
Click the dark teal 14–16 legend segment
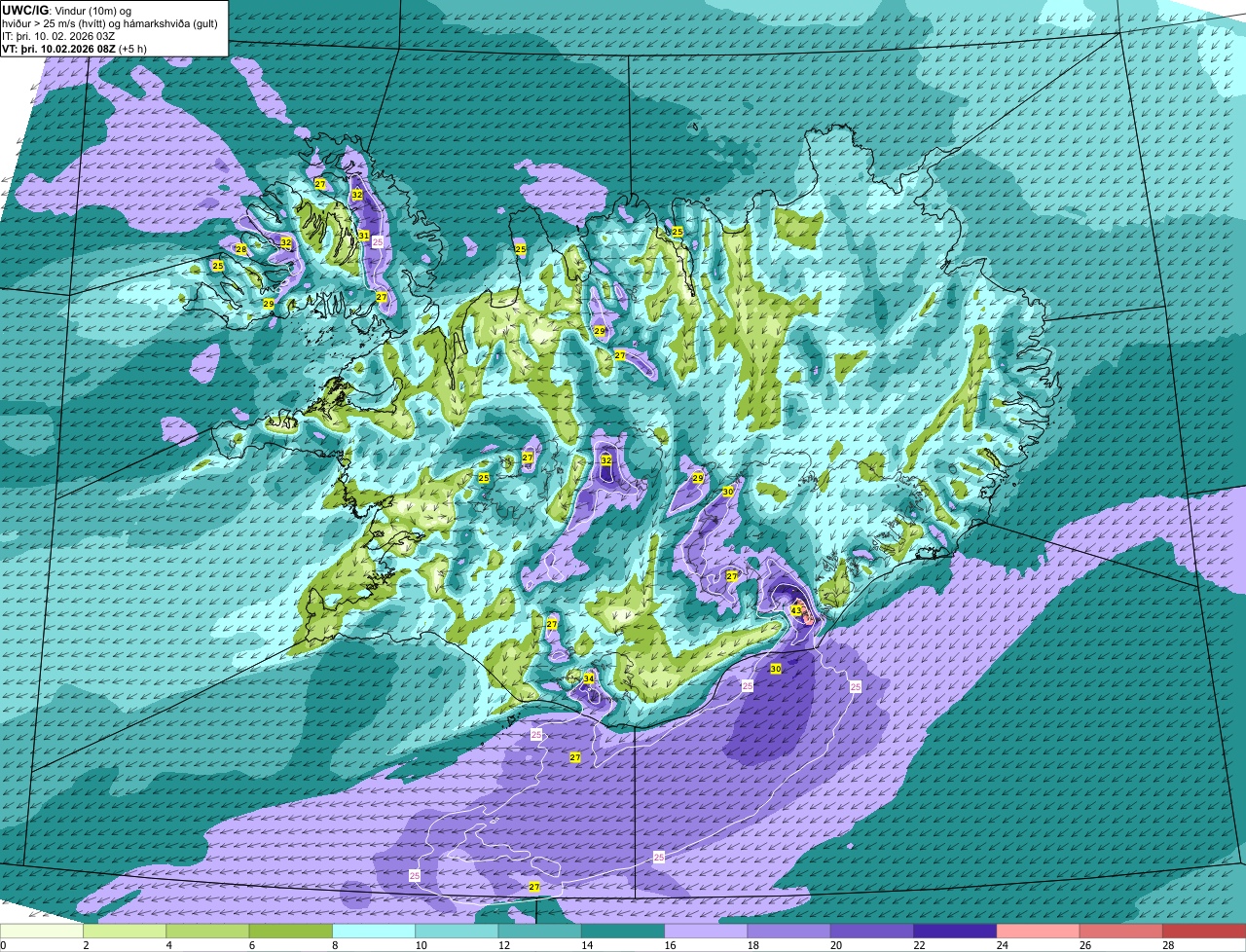click(623, 932)
